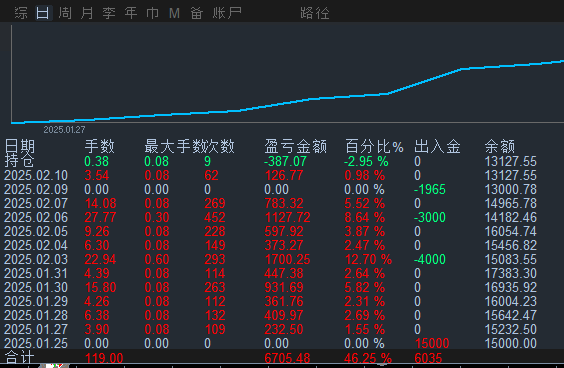Viewport: 564px width, 368px height.
Task: Select the 2025.02.09 date row
Action: pos(36,190)
